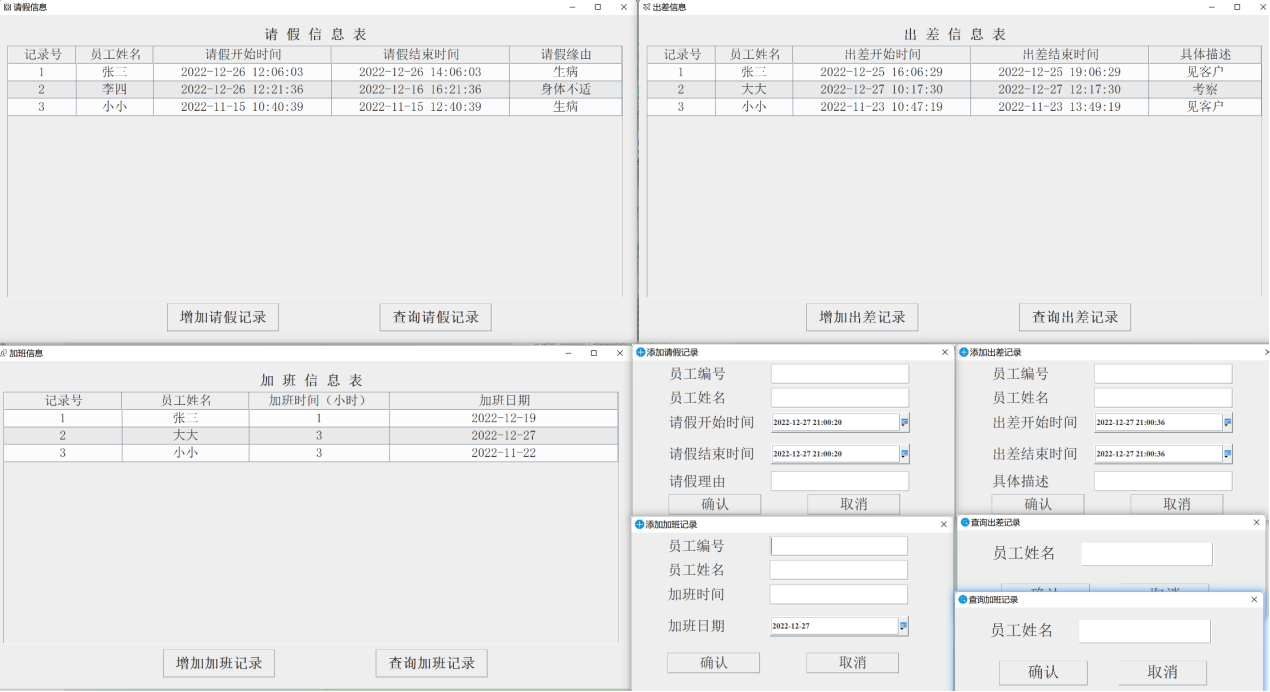Cancel the 添加加班记录 dialog
Image resolution: width=1270 pixels, height=692 pixels.
pyautogui.click(x=852, y=662)
